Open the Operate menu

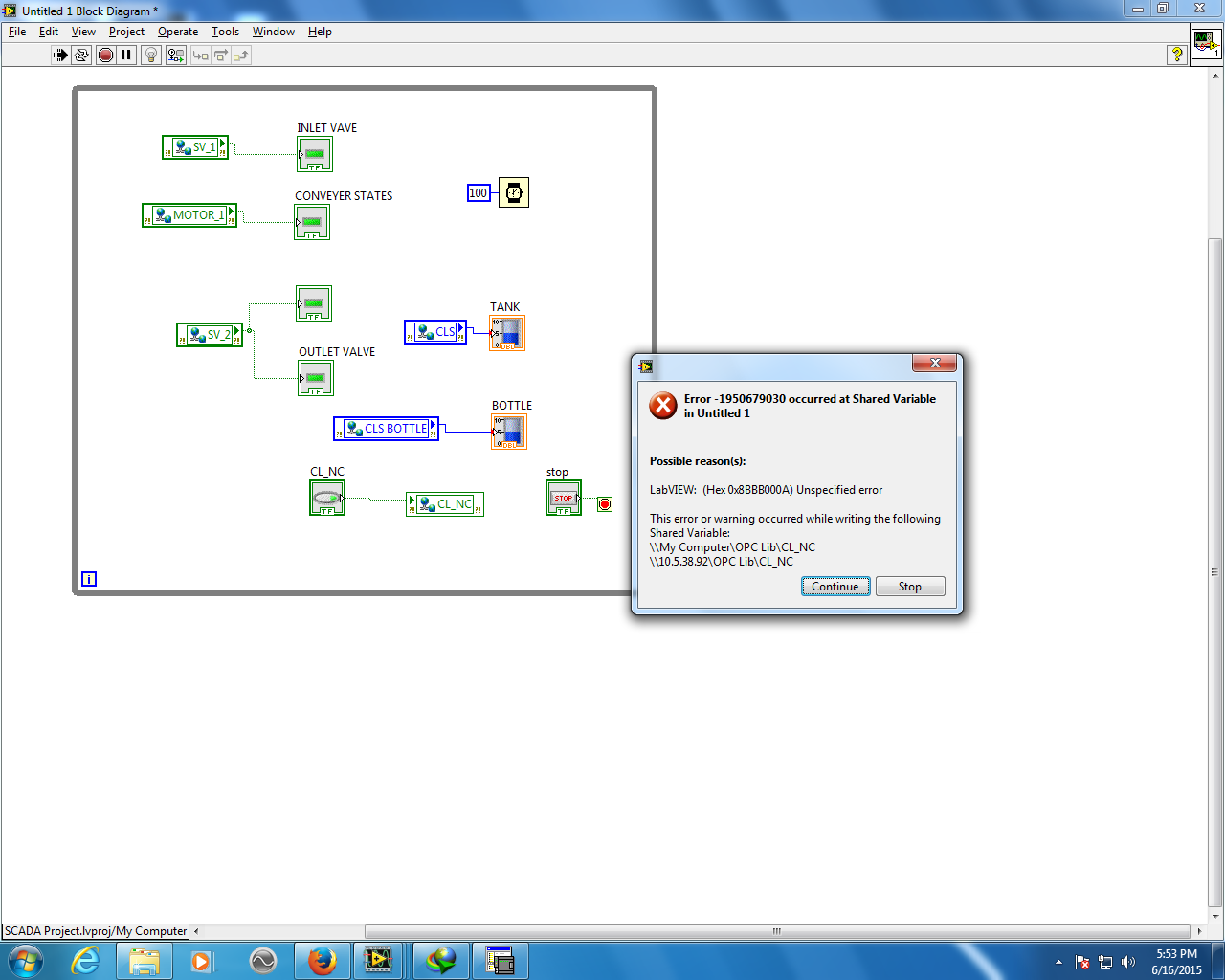point(178,32)
